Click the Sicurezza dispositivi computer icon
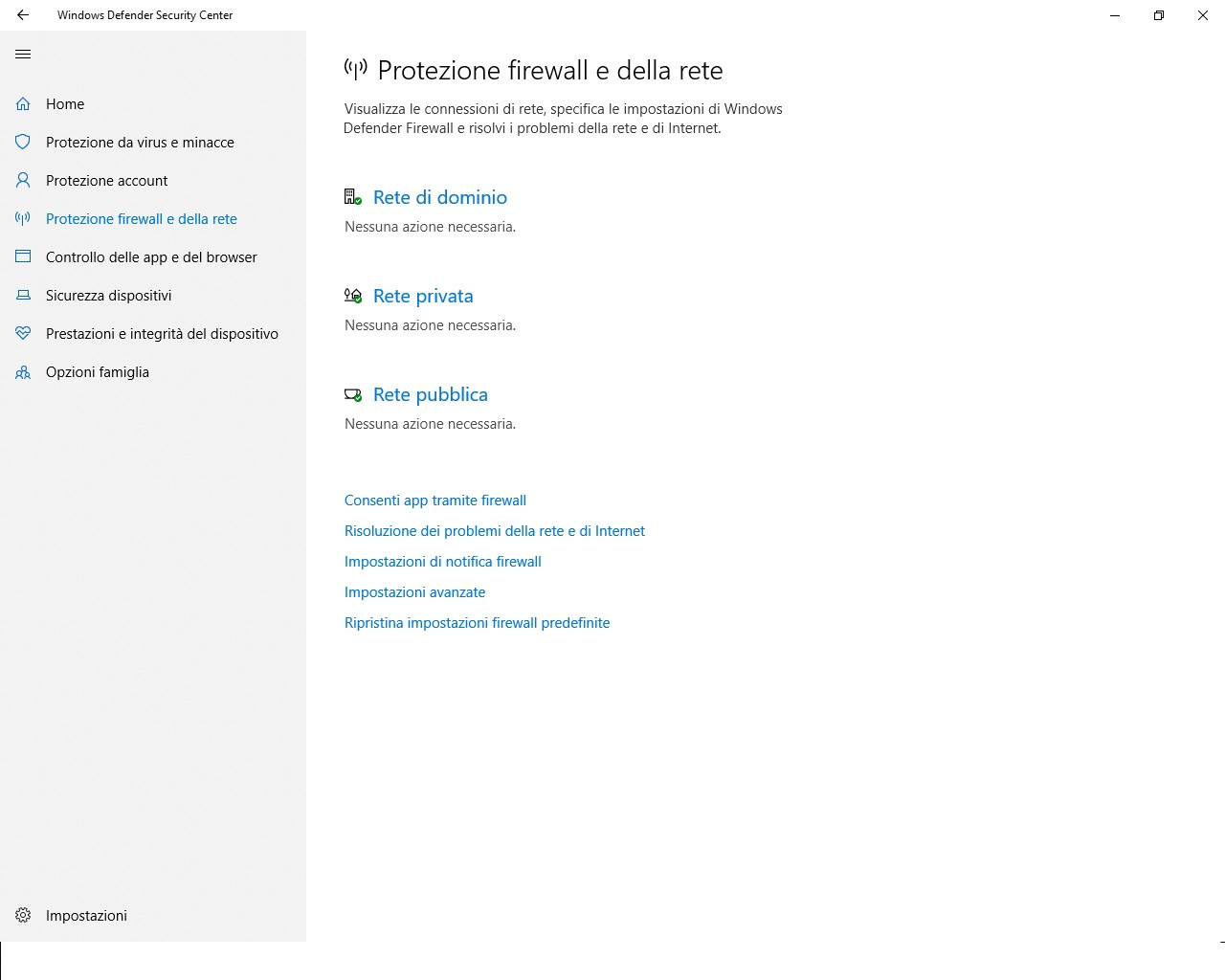 (23, 295)
